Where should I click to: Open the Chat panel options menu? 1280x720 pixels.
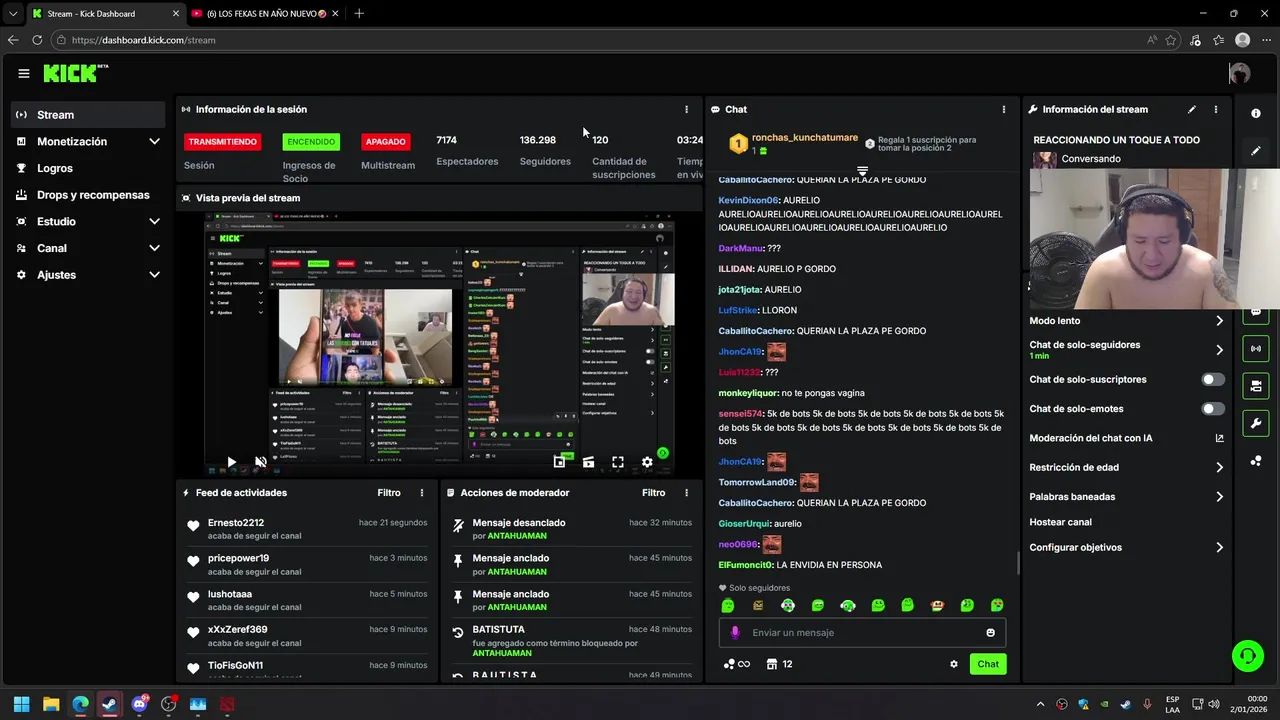pos(1004,109)
